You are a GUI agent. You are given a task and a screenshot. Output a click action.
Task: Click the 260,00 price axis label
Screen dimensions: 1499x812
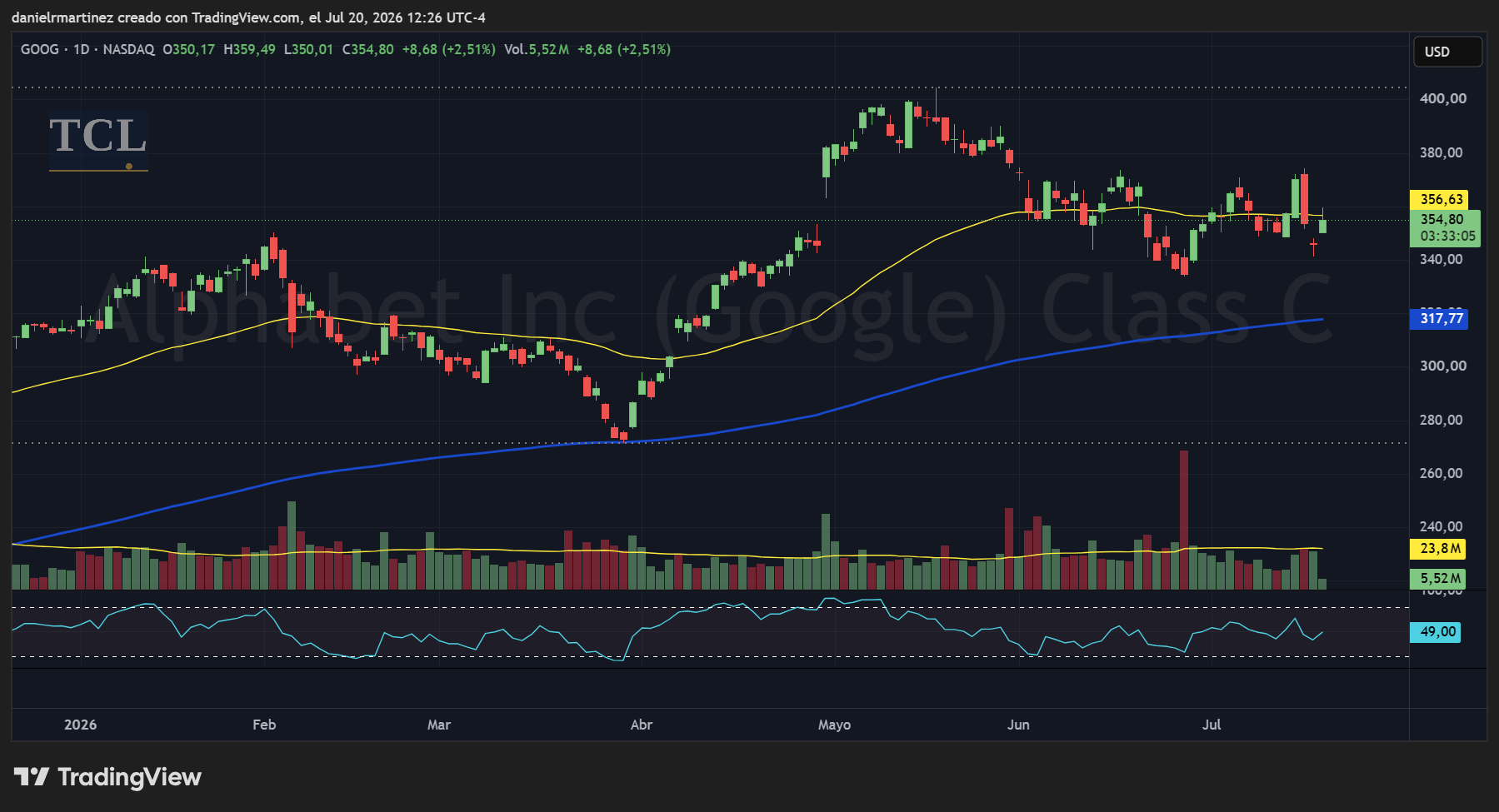click(x=1442, y=473)
